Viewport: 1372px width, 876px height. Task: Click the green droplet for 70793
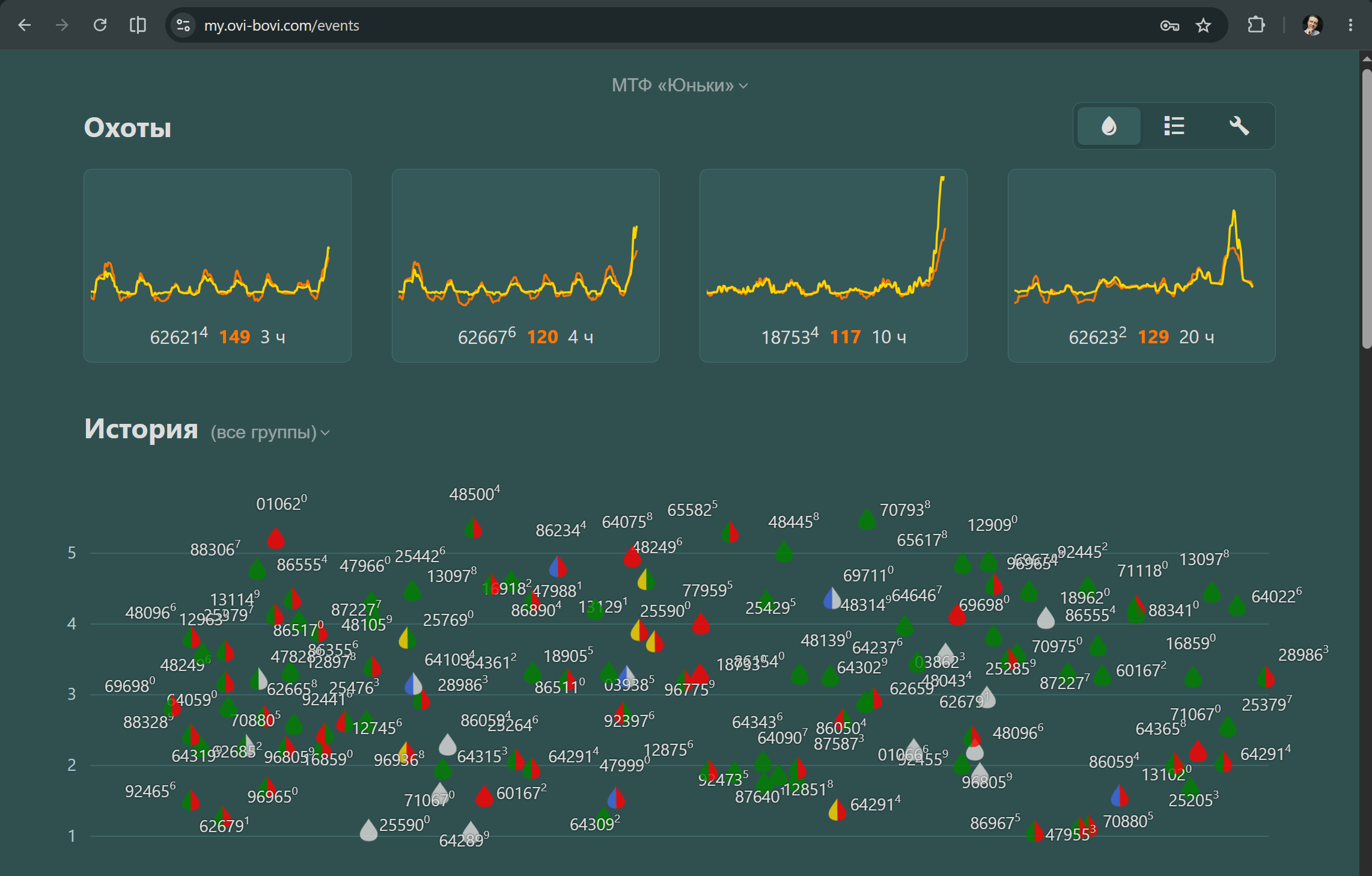click(x=867, y=519)
